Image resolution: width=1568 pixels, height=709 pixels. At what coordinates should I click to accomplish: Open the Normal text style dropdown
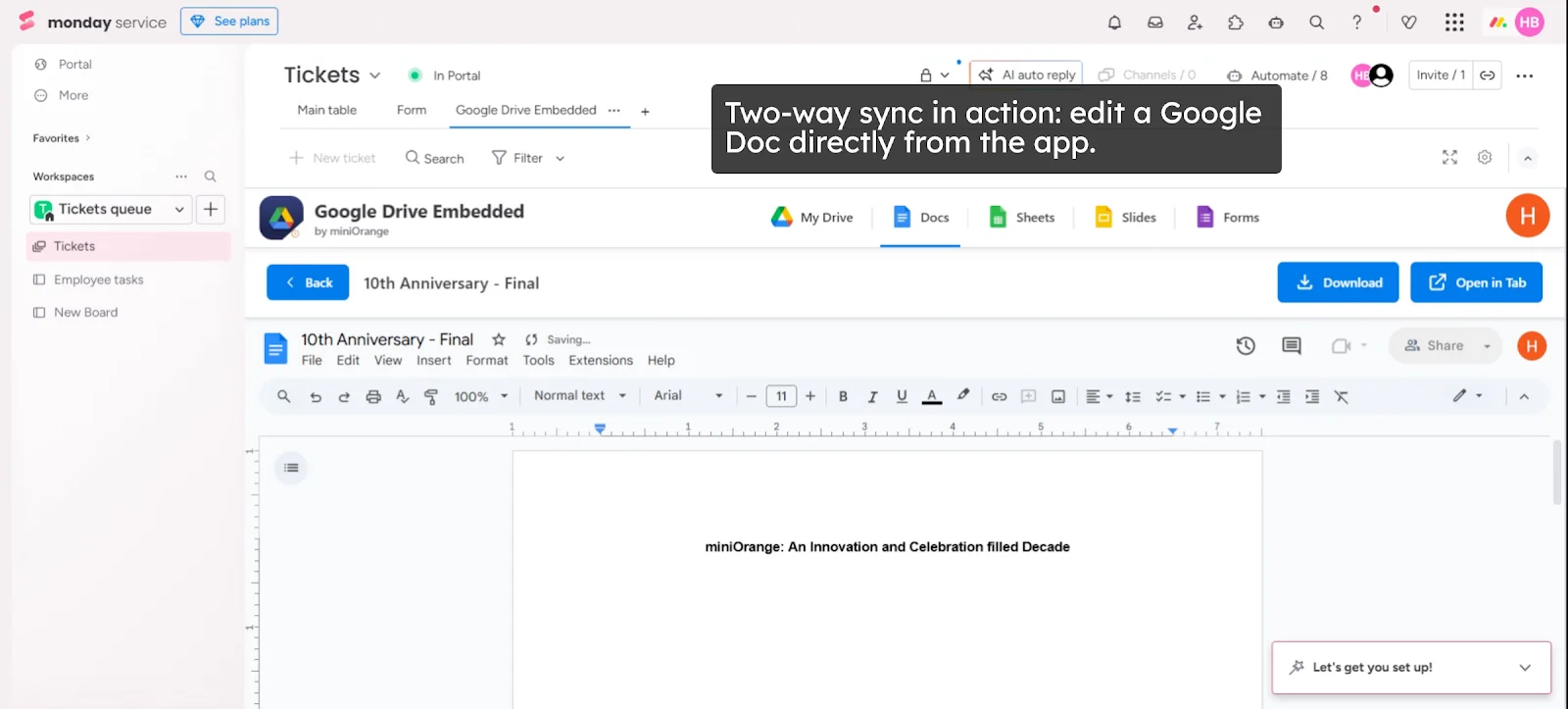click(580, 396)
